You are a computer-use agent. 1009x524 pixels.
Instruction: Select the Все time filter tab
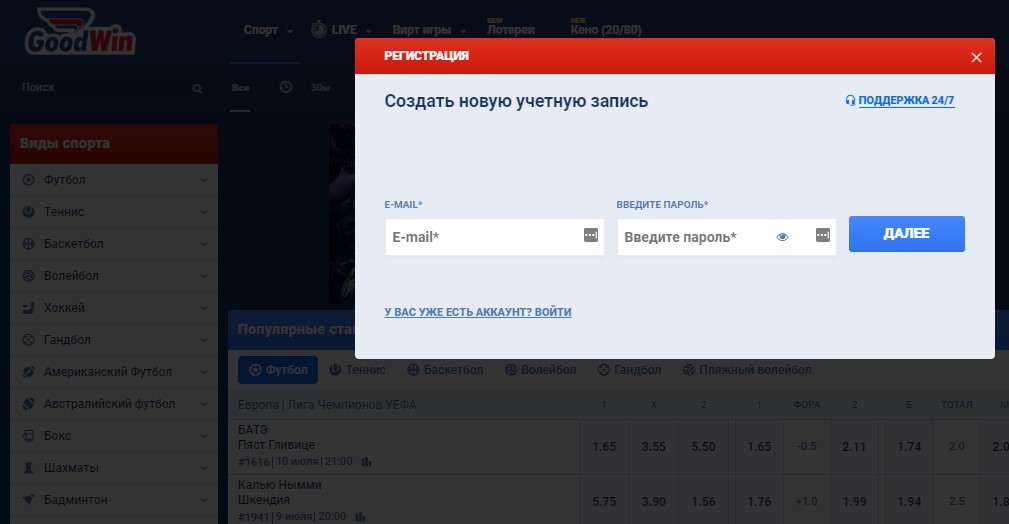point(240,88)
